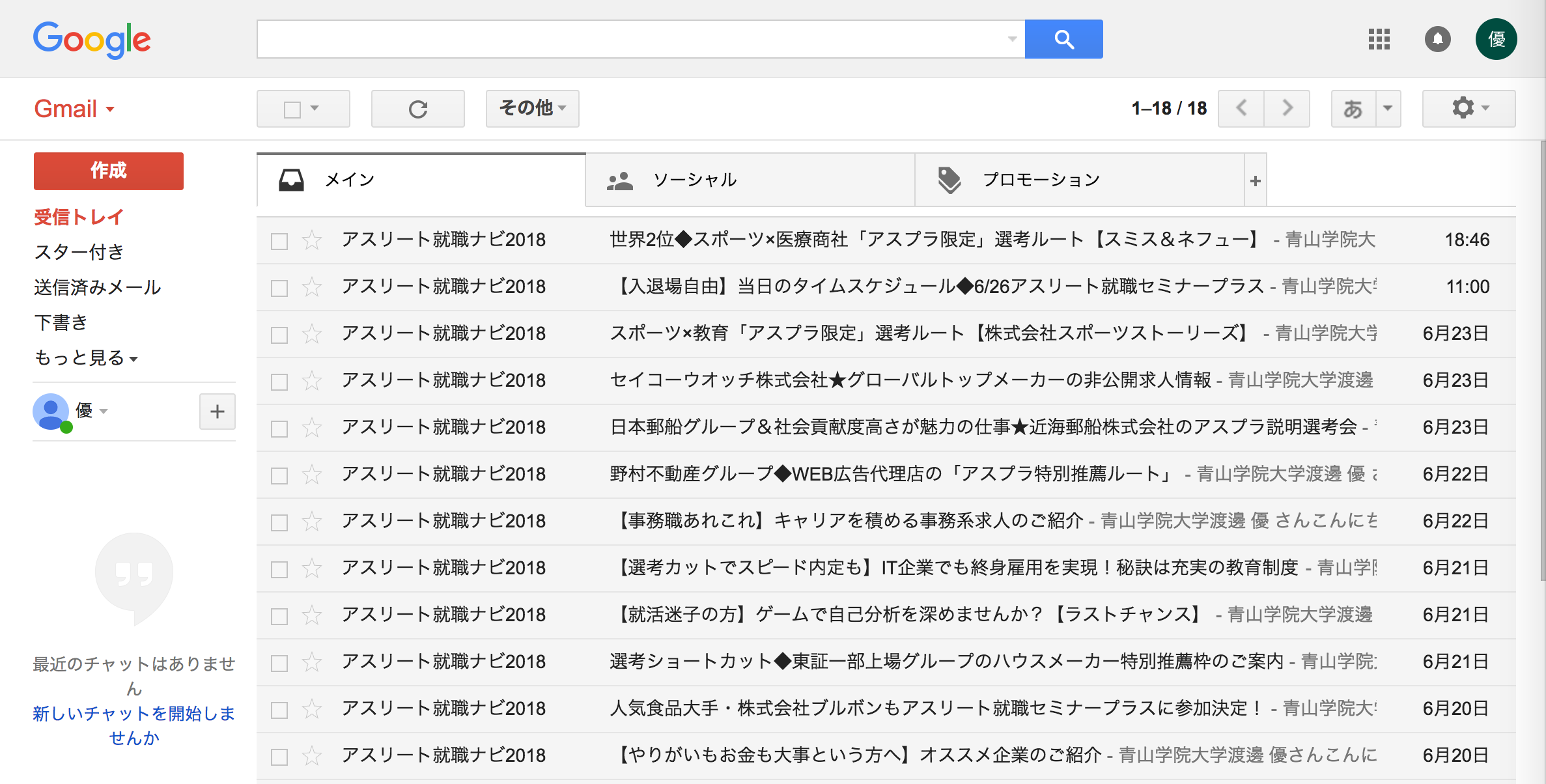1546x784 pixels.
Task: Open the 【選考カットでスピード内定も】 email
Action: tap(886, 568)
